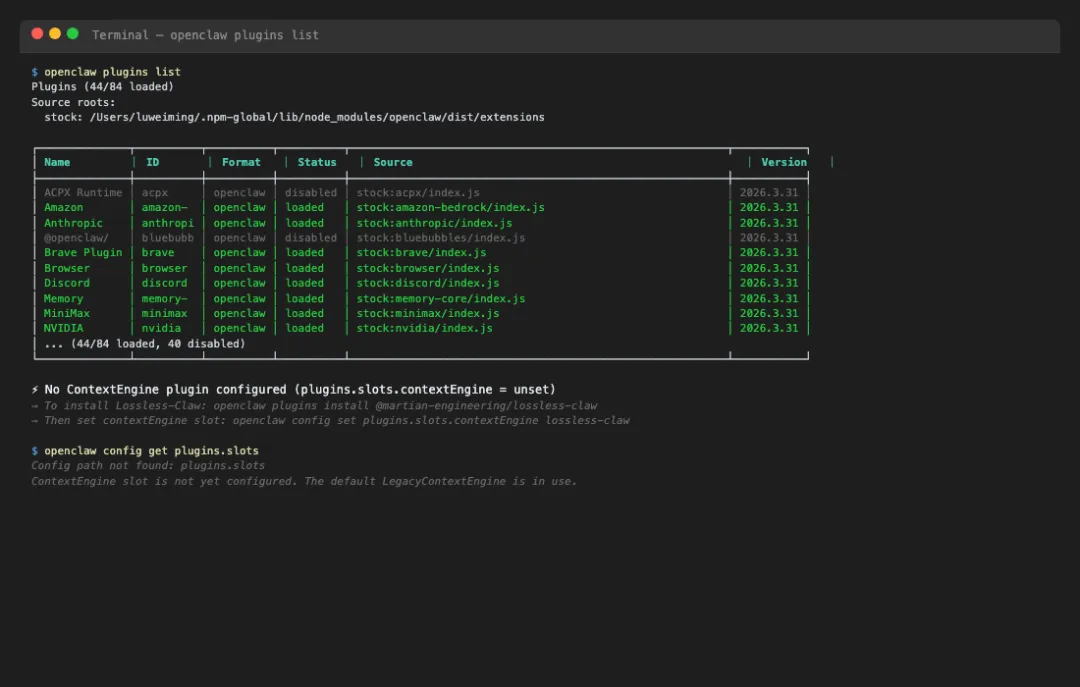Image resolution: width=1080 pixels, height=687 pixels.
Task: Click the 'Discord' plugin name
Action: 67,283
